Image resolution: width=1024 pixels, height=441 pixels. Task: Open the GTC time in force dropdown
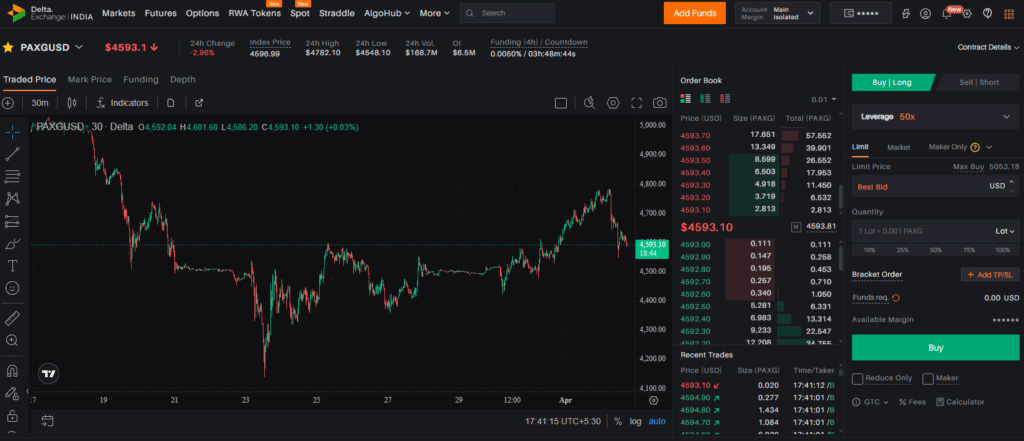(x=871, y=402)
